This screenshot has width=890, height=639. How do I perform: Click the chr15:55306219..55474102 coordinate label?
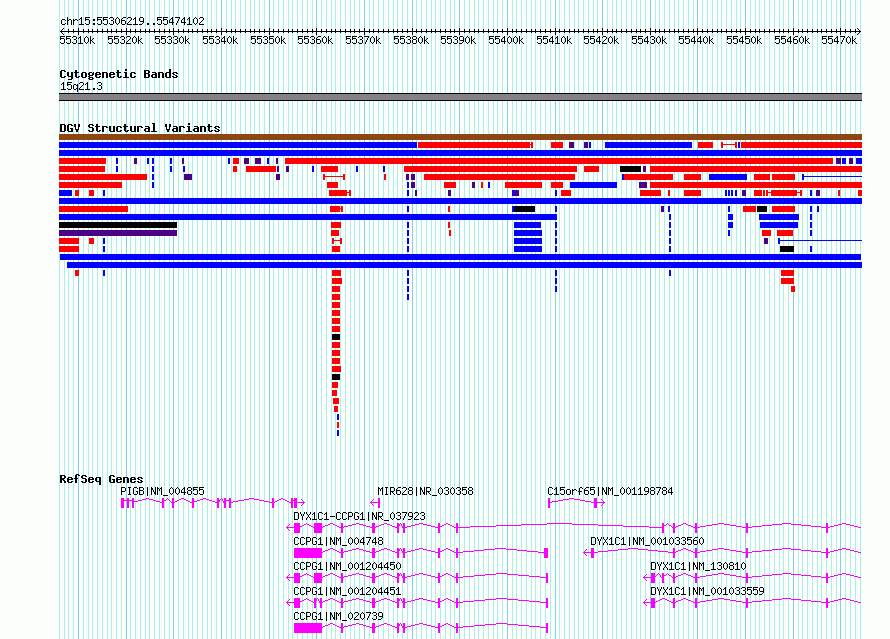132,21
